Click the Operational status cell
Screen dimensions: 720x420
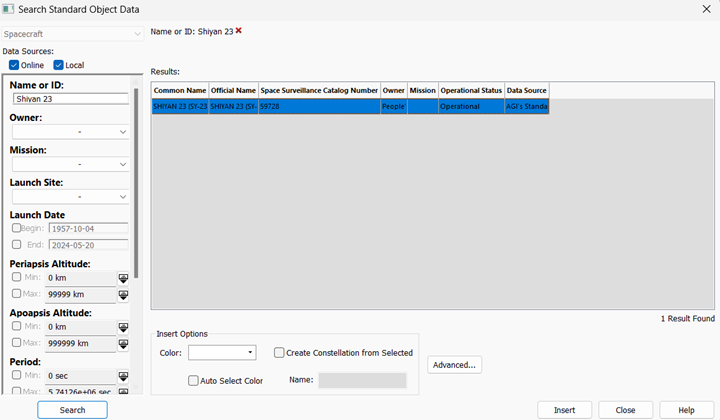point(472,106)
